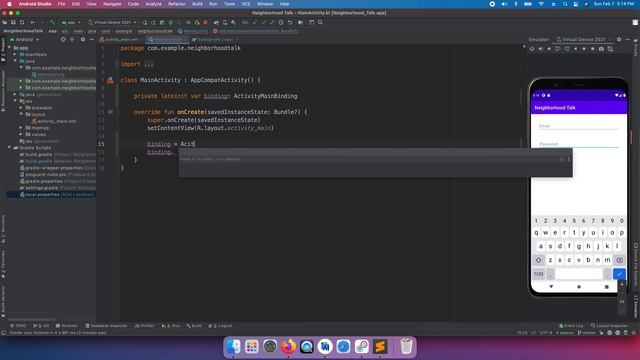Open the Android project view dropdown
The width and height of the screenshot is (640, 360).
click(24, 40)
